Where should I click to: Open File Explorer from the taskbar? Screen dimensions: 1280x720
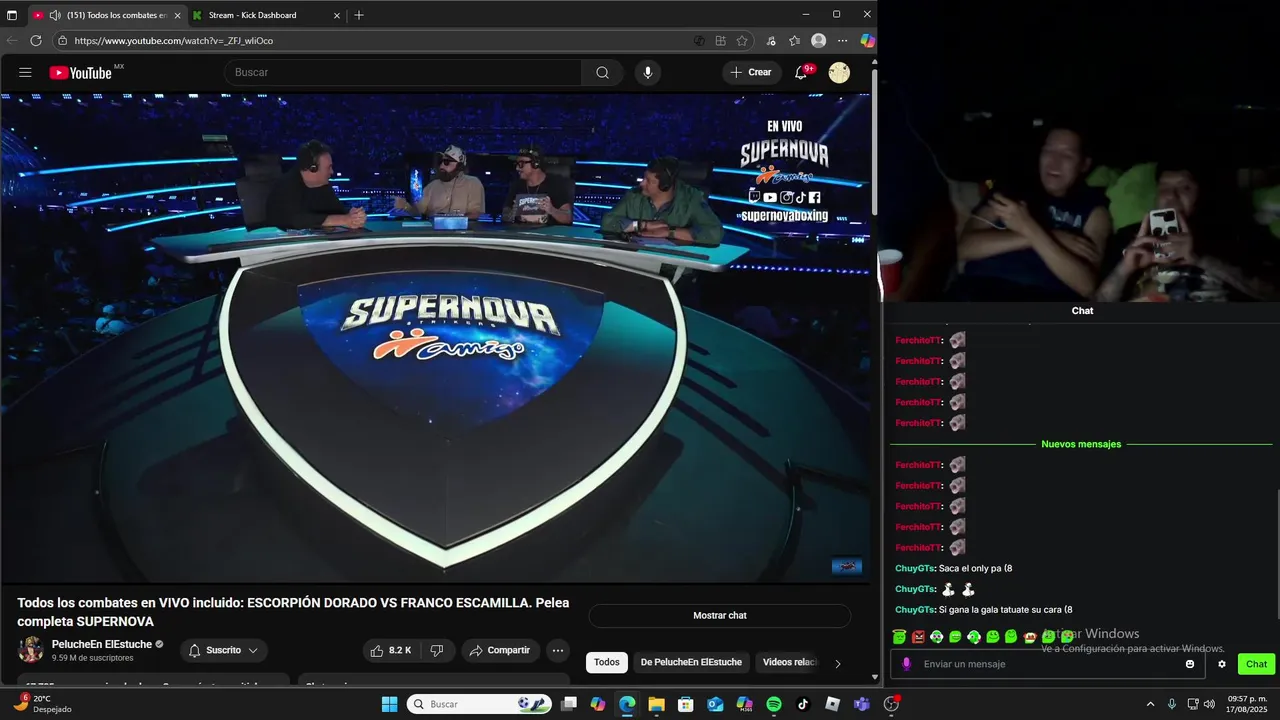click(656, 704)
